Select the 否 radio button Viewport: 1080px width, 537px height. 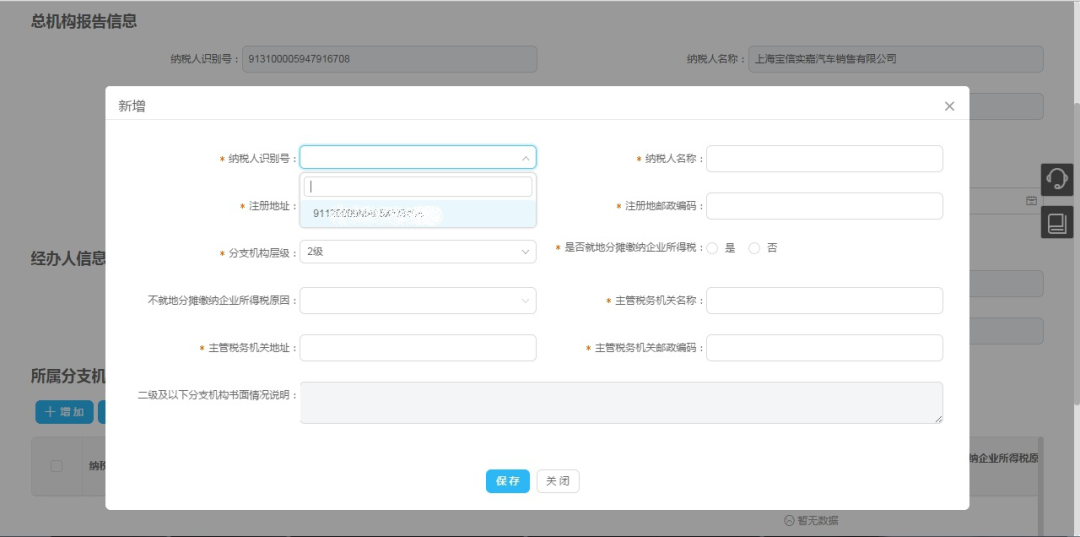pos(755,248)
